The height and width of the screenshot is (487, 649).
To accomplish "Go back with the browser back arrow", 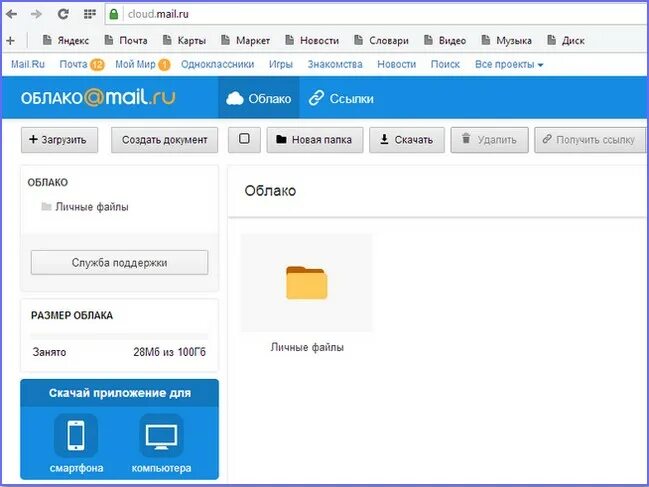I will coord(12,14).
